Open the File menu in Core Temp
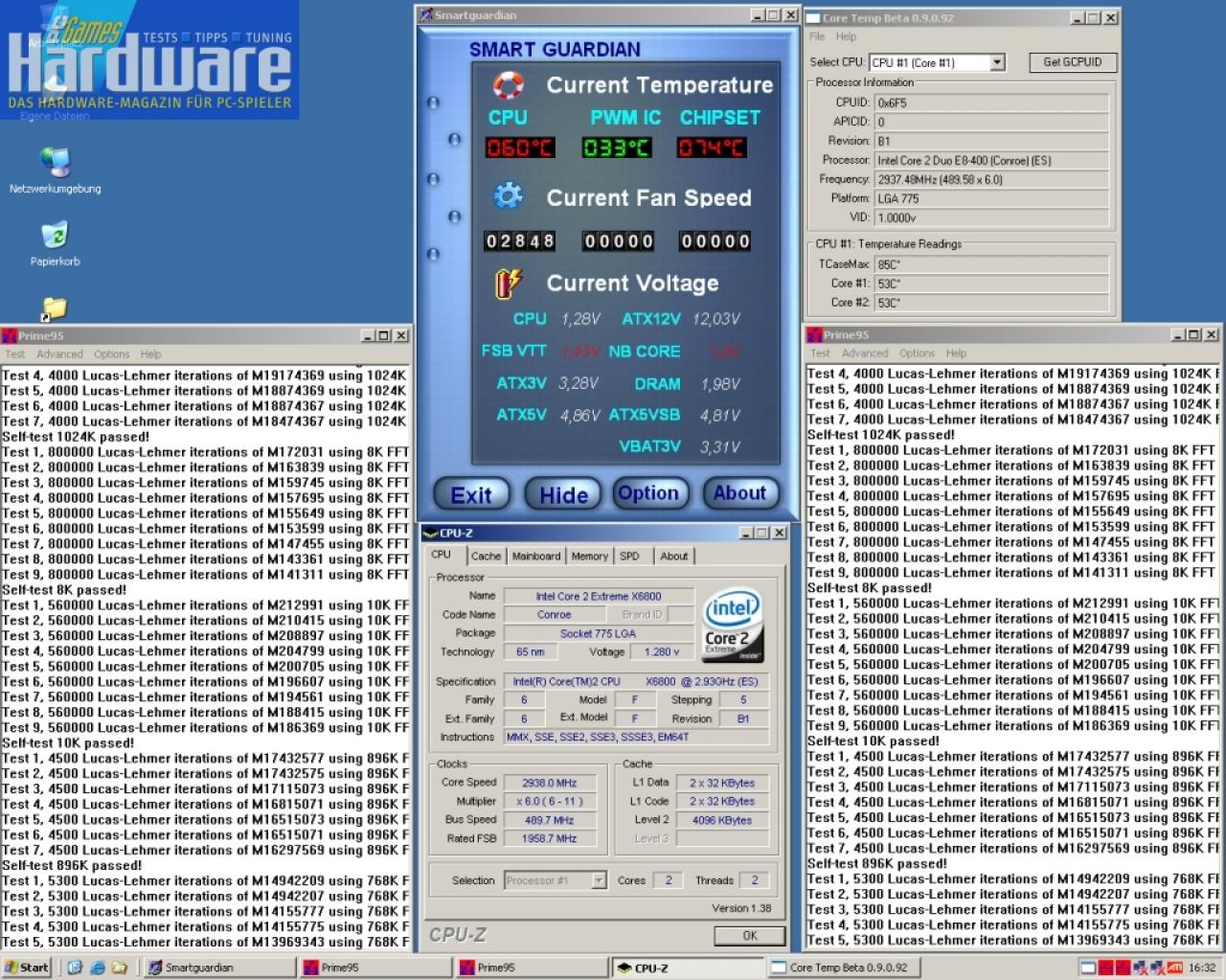 (817, 36)
